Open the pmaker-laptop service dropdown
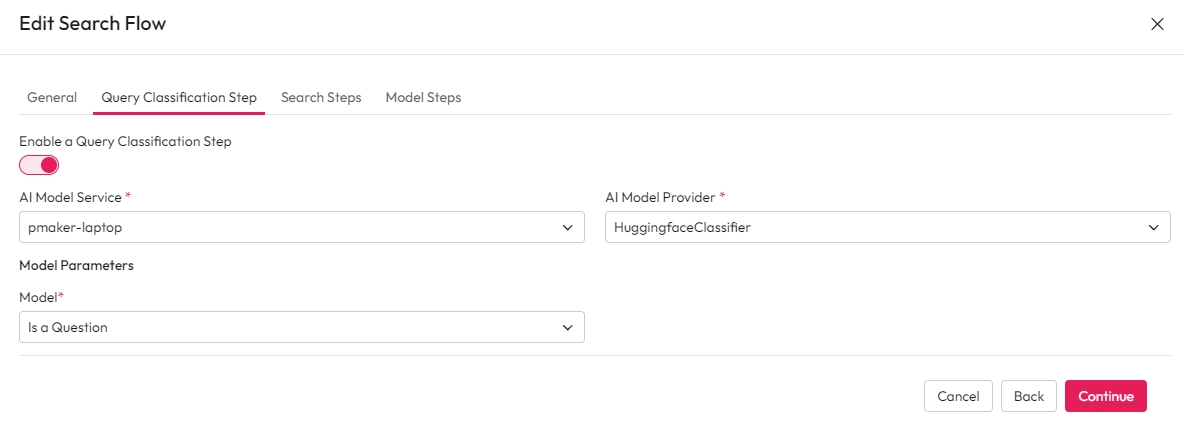Image resolution: width=1184 pixels, height=427 pixels. (x=290, y=228)
